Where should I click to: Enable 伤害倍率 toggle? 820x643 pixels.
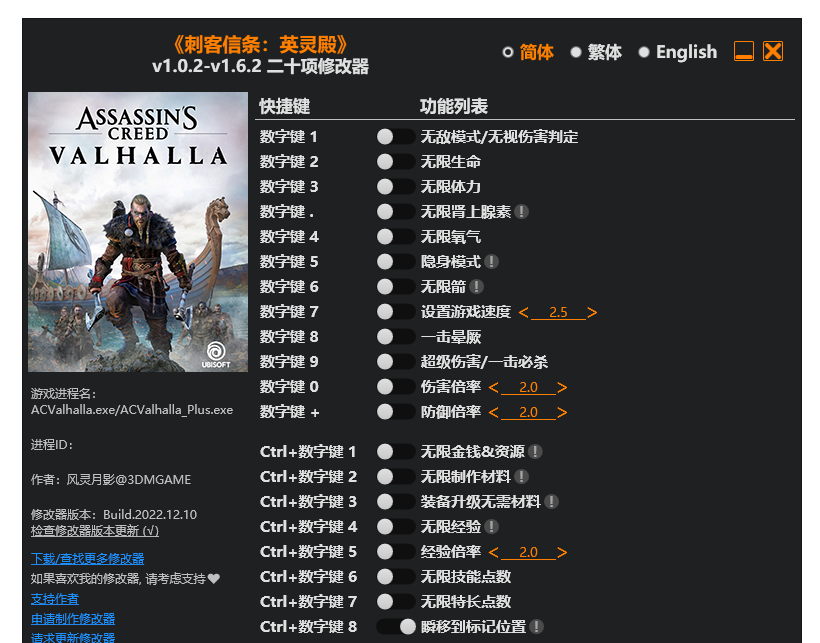[x=396, y=387]
